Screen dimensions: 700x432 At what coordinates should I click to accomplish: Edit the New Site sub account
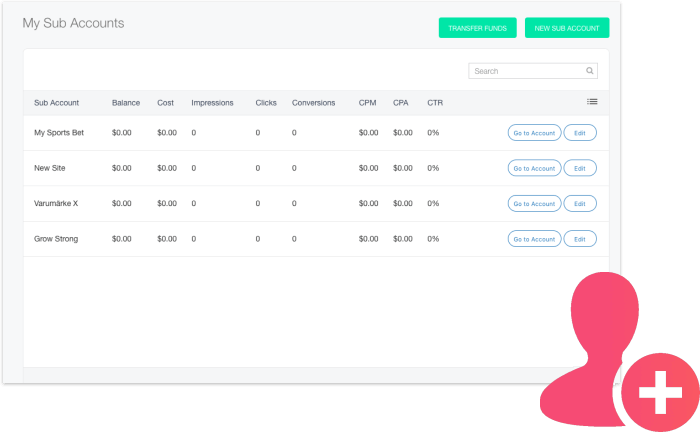[580, 168]
